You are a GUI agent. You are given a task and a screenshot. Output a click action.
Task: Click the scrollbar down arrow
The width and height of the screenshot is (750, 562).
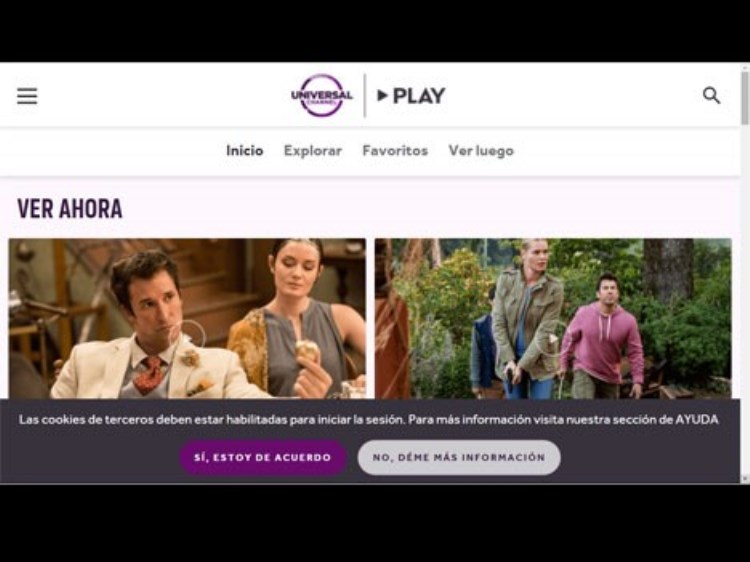coord(745,478)
